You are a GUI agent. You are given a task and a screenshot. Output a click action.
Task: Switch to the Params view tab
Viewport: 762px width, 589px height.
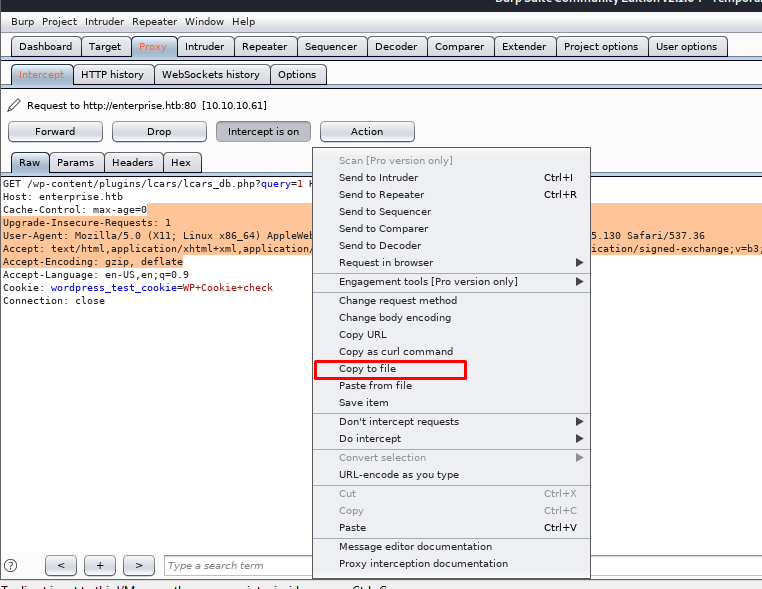click(75, 163)
